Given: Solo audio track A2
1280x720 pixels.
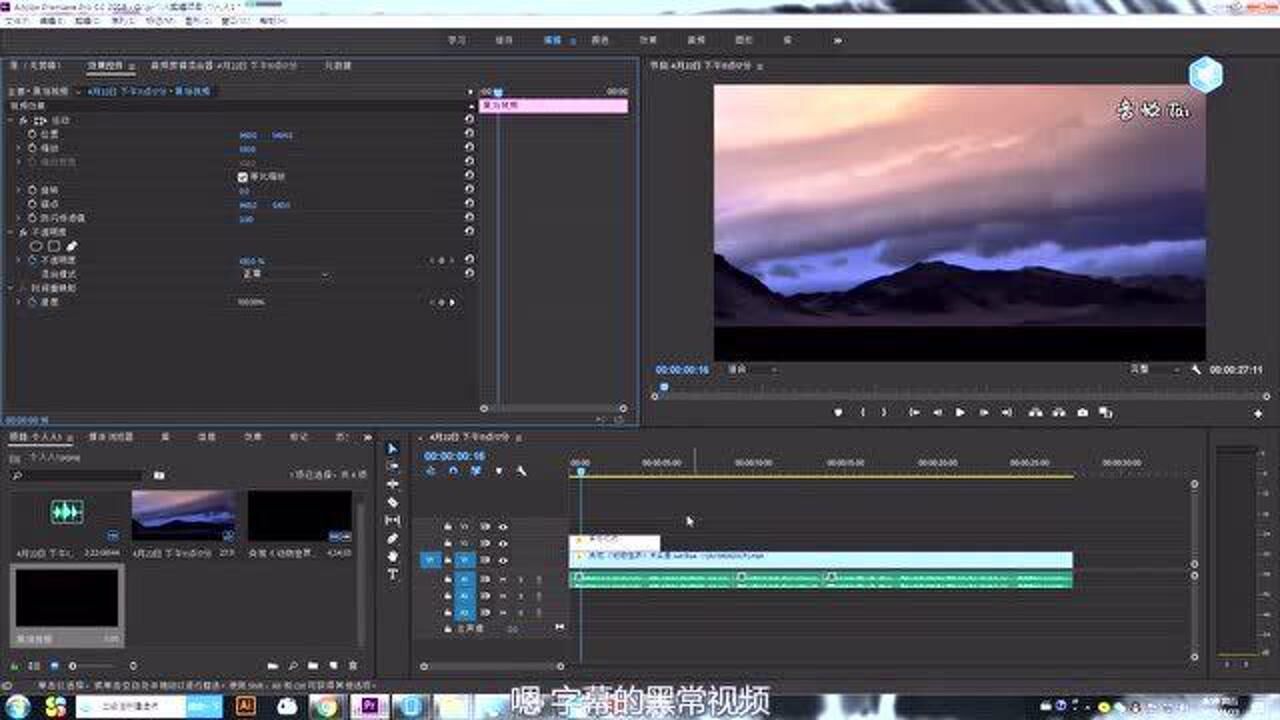Looking at the screenshot, I should [521, 596].
